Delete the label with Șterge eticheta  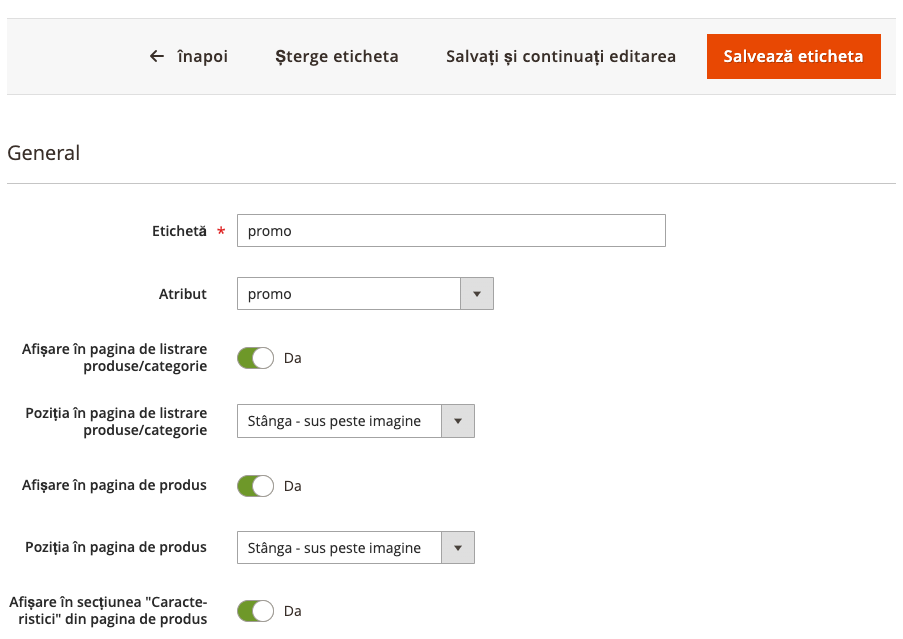337,56
